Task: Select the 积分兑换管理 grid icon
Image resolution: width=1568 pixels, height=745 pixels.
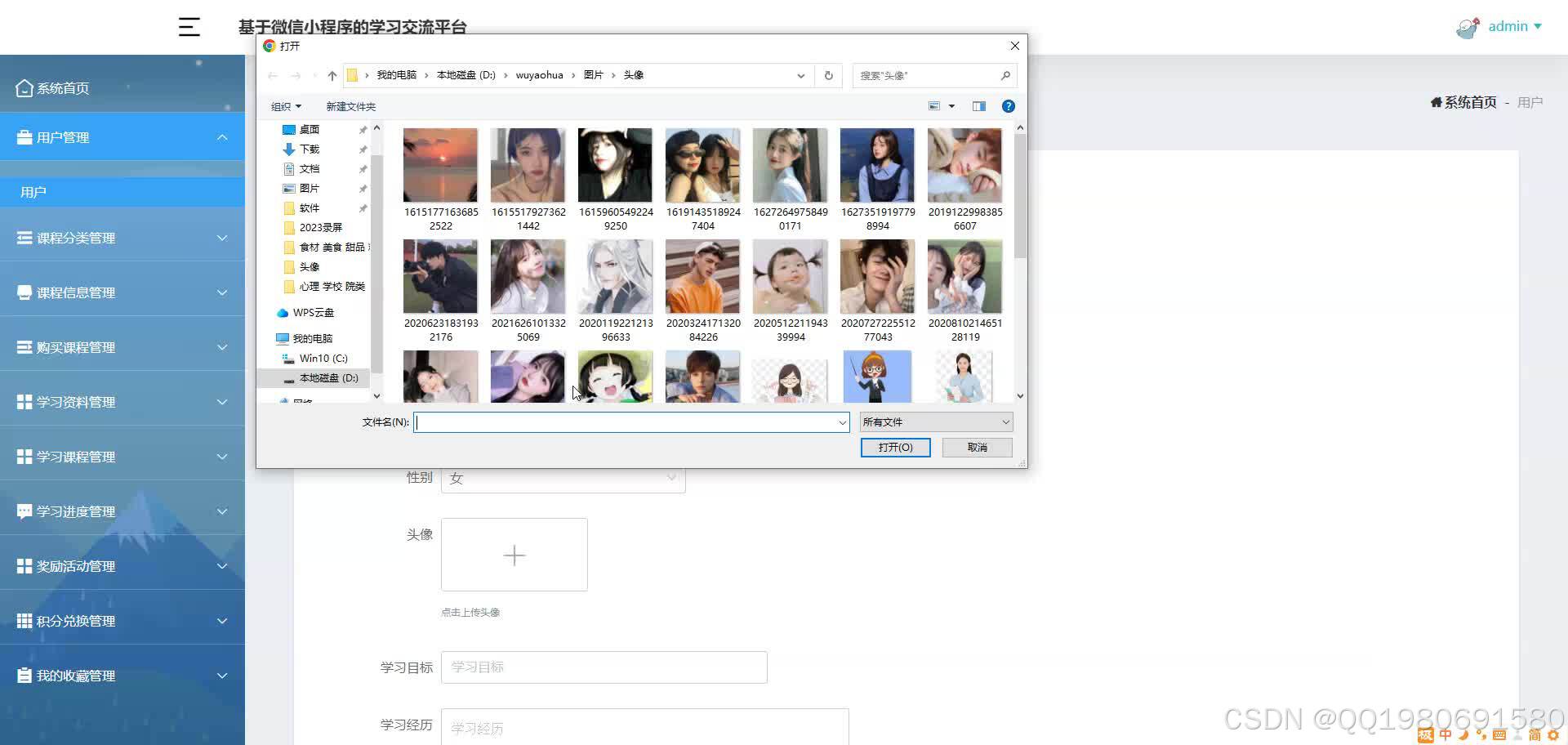Action: pyautogui.click(x=24, y=620)
